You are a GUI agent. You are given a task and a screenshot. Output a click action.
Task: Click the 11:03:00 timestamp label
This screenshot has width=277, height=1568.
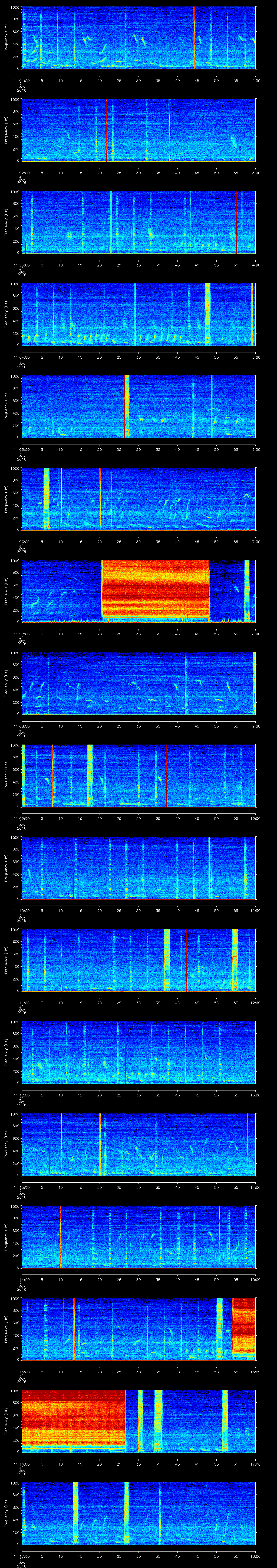point(21,265)
